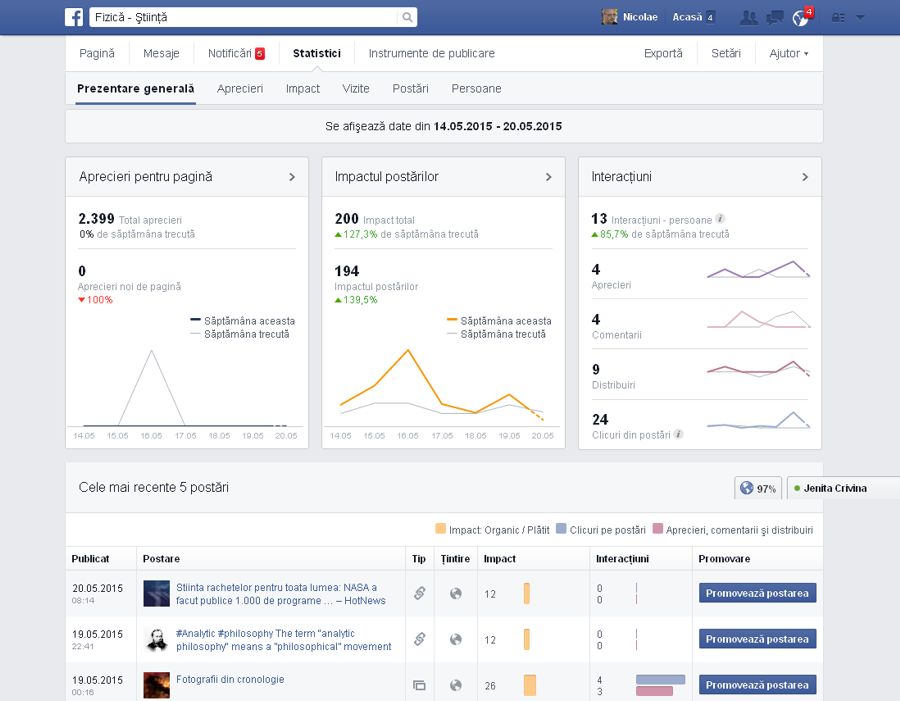Click the Facebook logo icon
This screenshot has width=900, height=701.
coord(73,17)
